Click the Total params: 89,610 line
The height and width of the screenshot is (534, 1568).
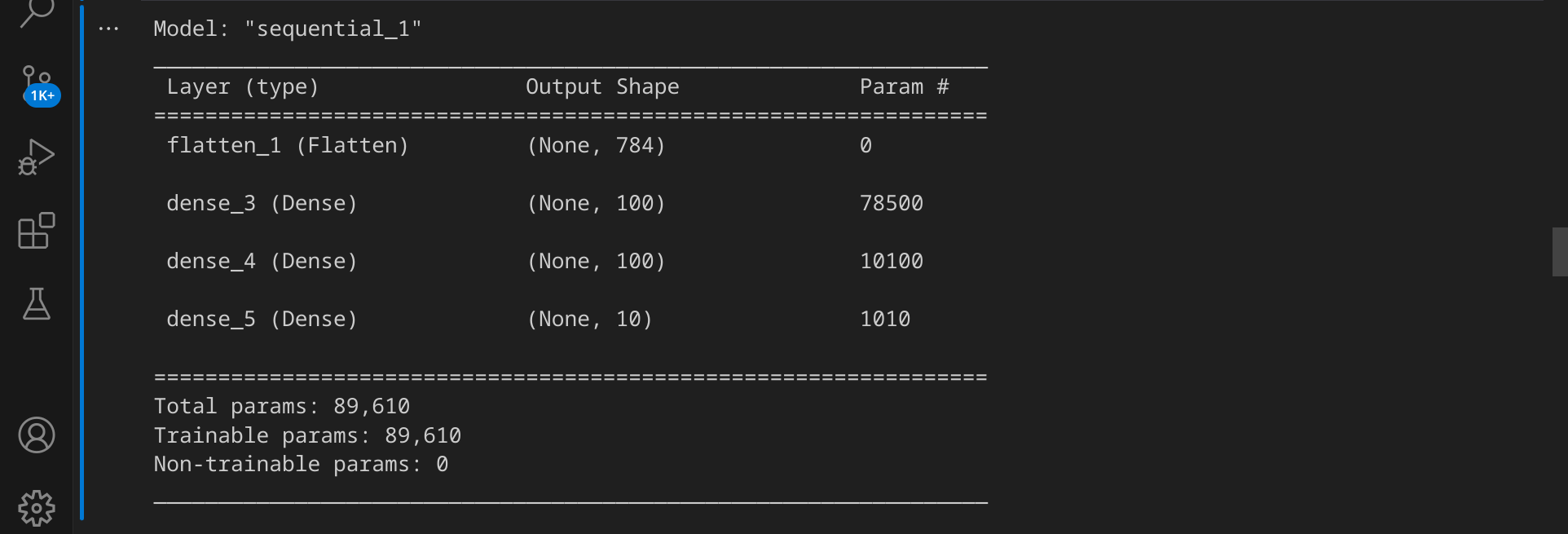[x=282, y=407]
